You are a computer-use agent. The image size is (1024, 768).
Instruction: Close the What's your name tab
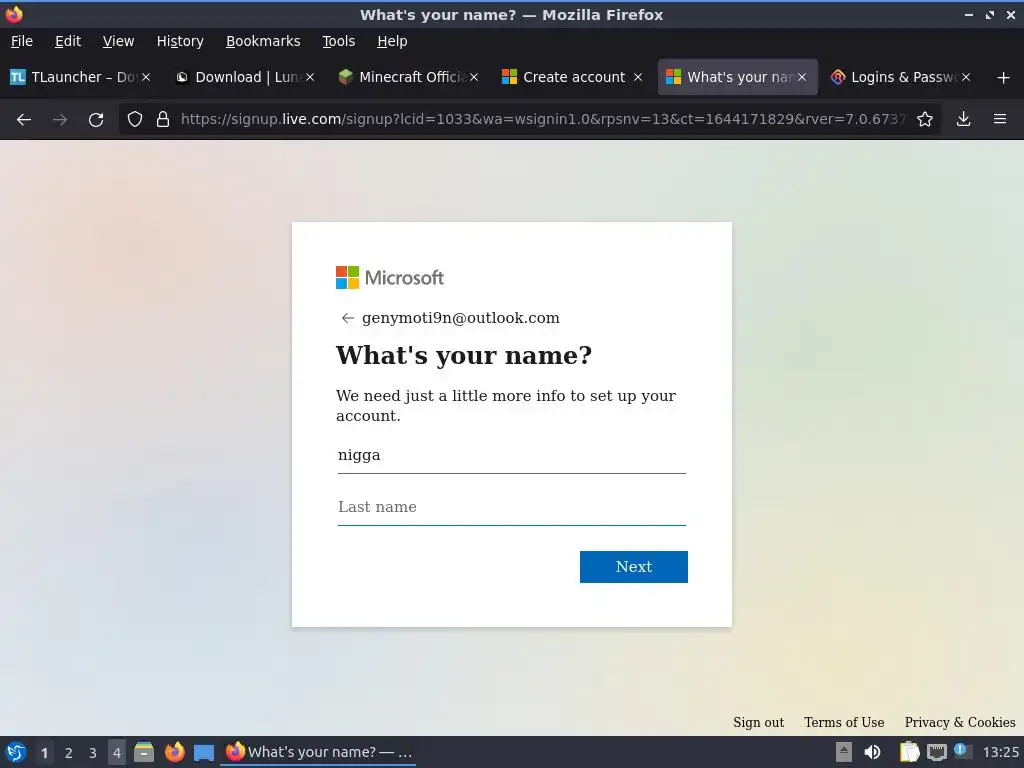point(802,77)
